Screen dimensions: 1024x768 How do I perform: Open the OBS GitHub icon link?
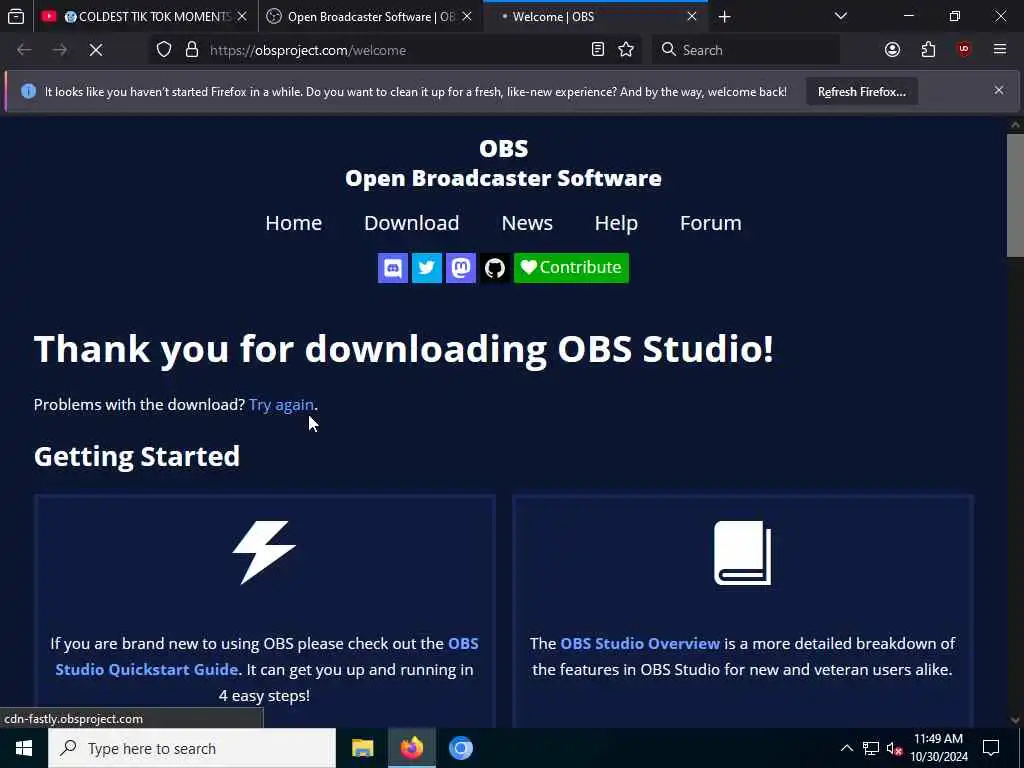point(494,268)
